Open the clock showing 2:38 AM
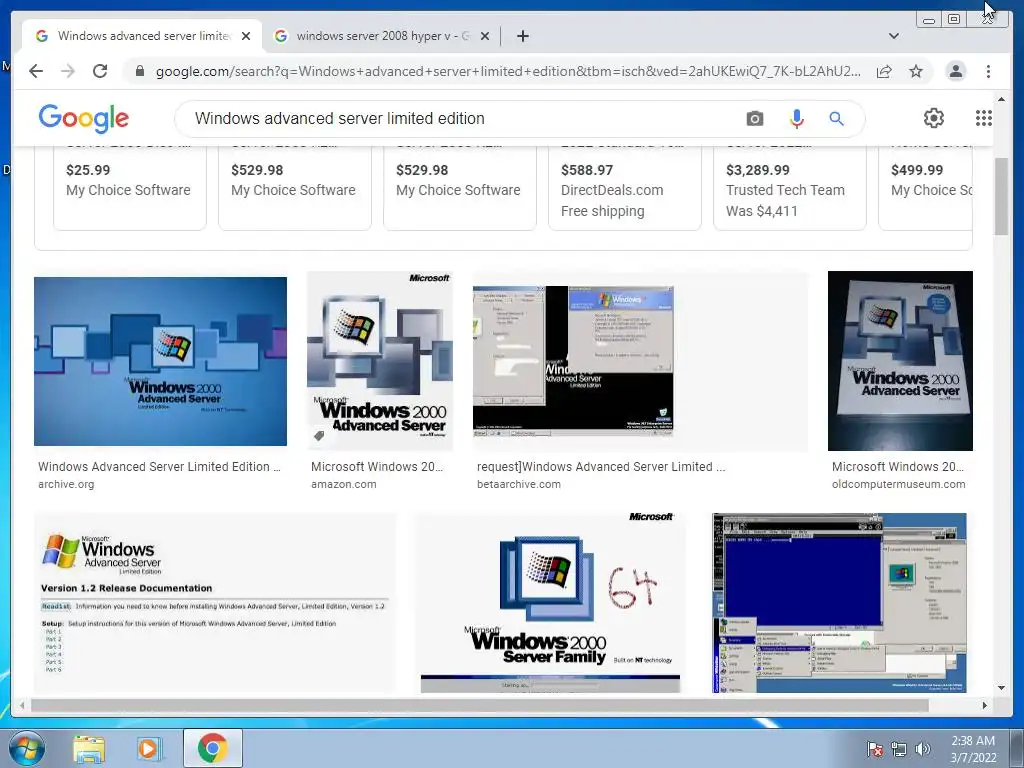The width and height of the screenshot is (1024, 768). [973, 749]
